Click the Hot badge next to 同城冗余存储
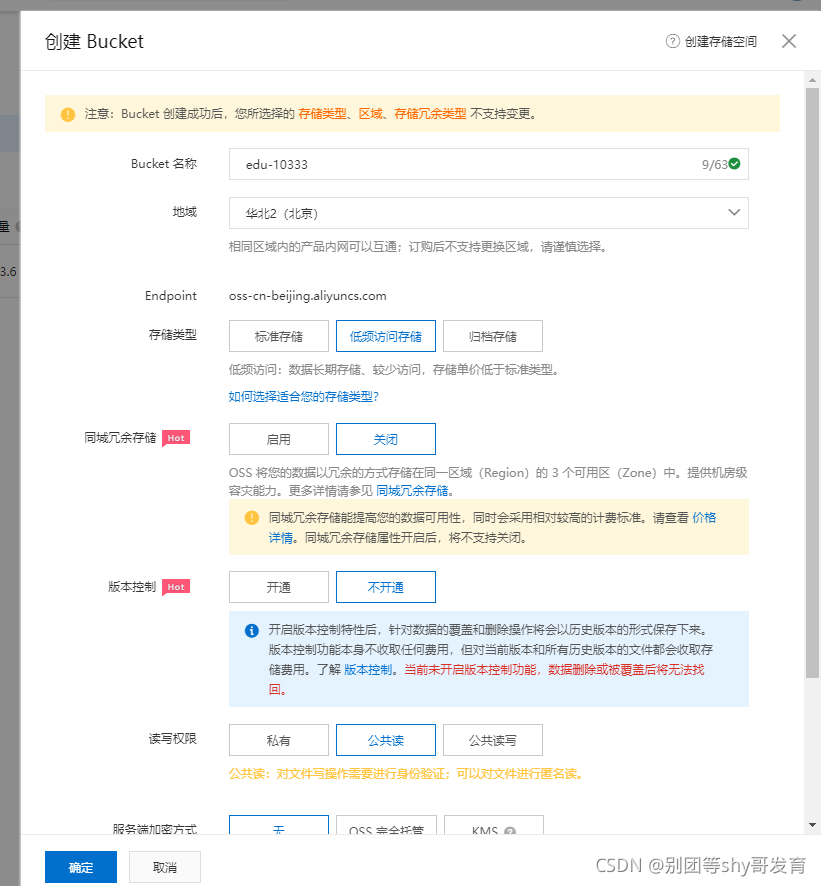The width and height of the screenshot is (821, 886). coord(176,438)
